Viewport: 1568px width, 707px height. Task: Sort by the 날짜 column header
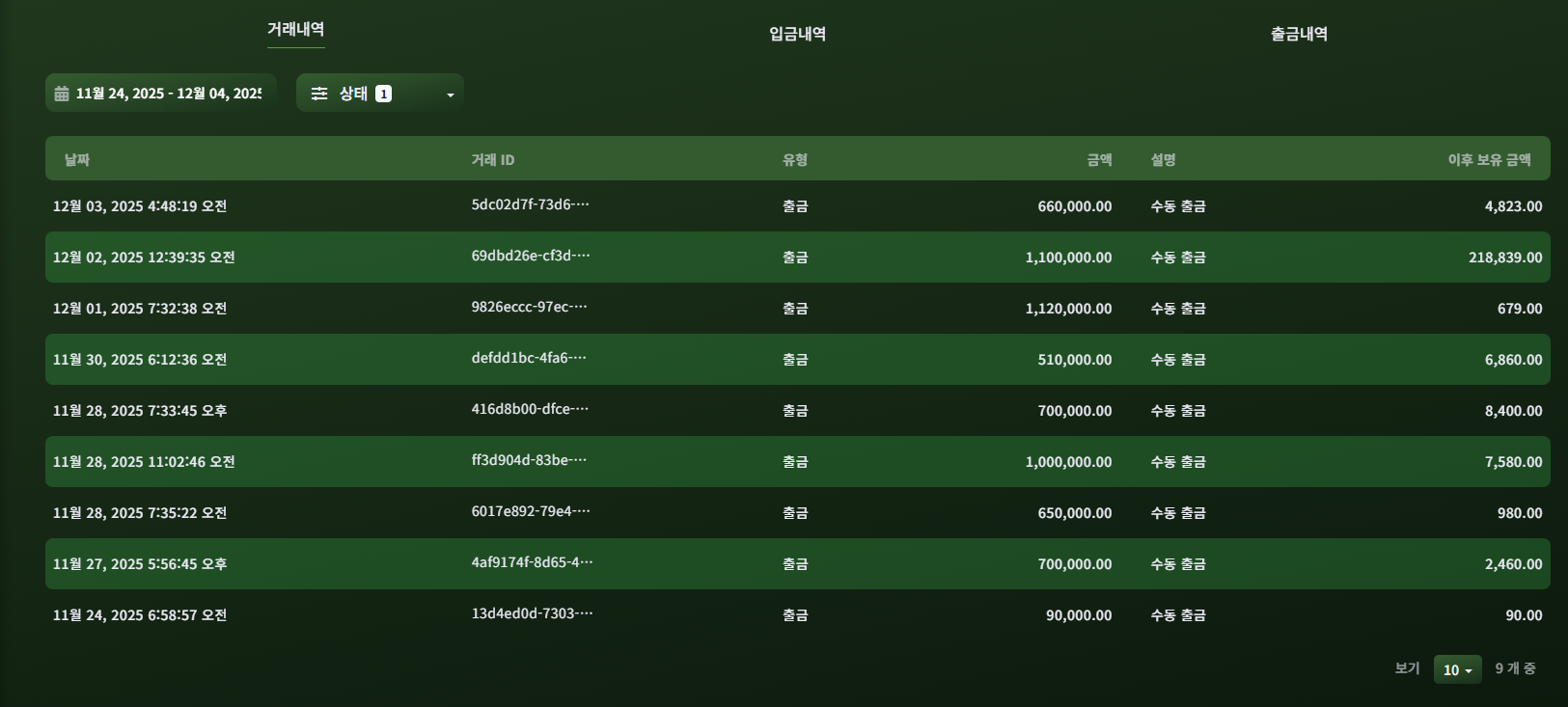coord(77,159)
